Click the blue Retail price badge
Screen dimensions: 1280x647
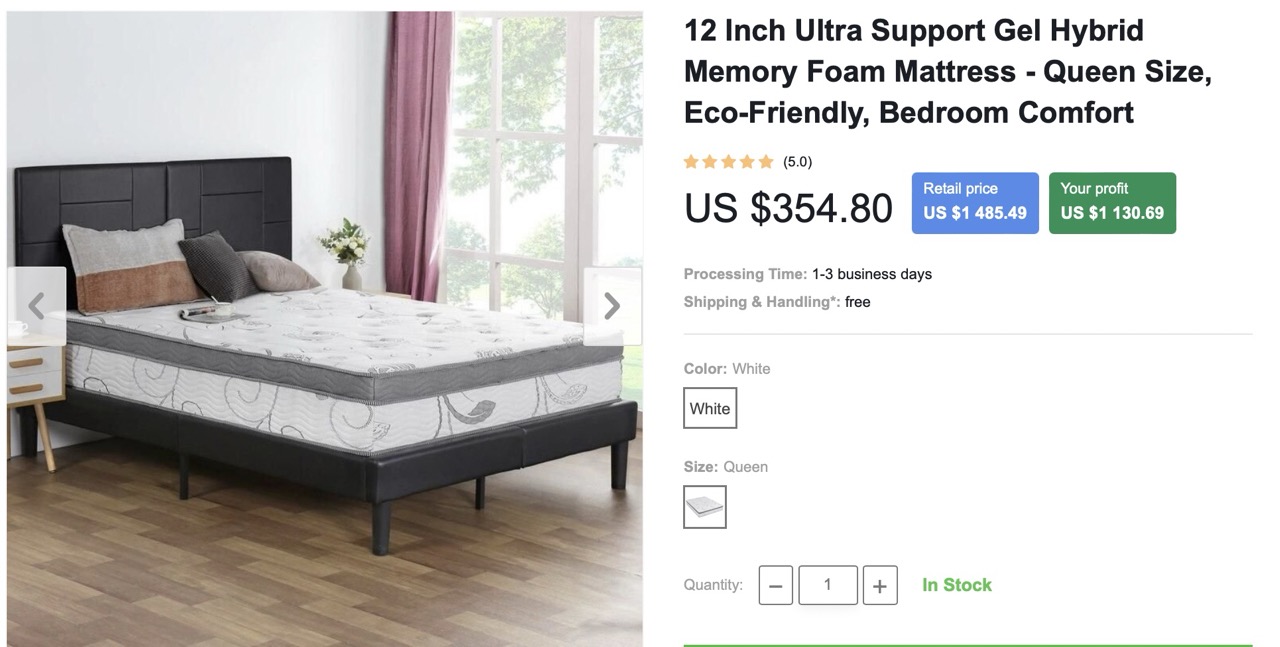click(975, 203)
